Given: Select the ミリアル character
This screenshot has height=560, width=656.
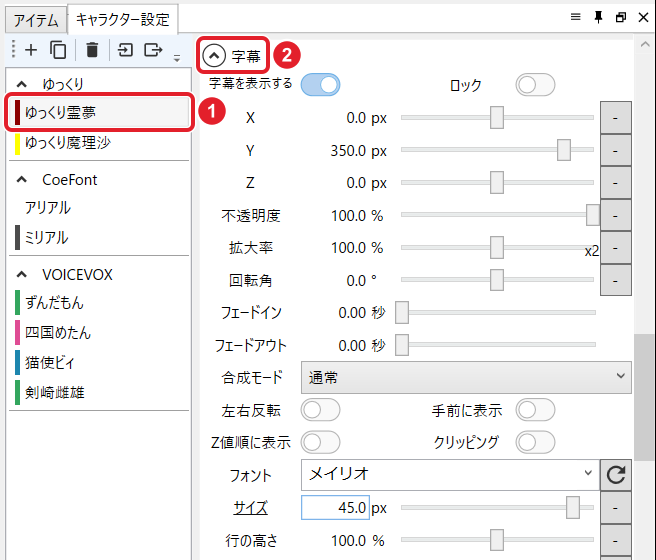Looking at the screenshot, I should point(99,238).
